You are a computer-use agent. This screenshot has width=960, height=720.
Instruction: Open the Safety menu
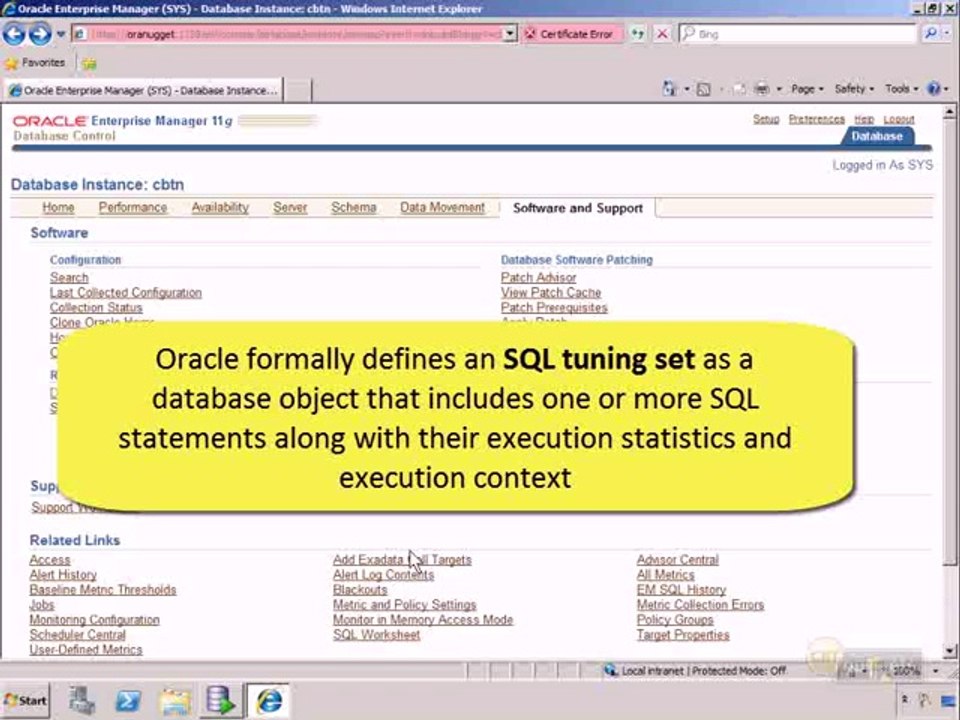[x=854, y=89]
